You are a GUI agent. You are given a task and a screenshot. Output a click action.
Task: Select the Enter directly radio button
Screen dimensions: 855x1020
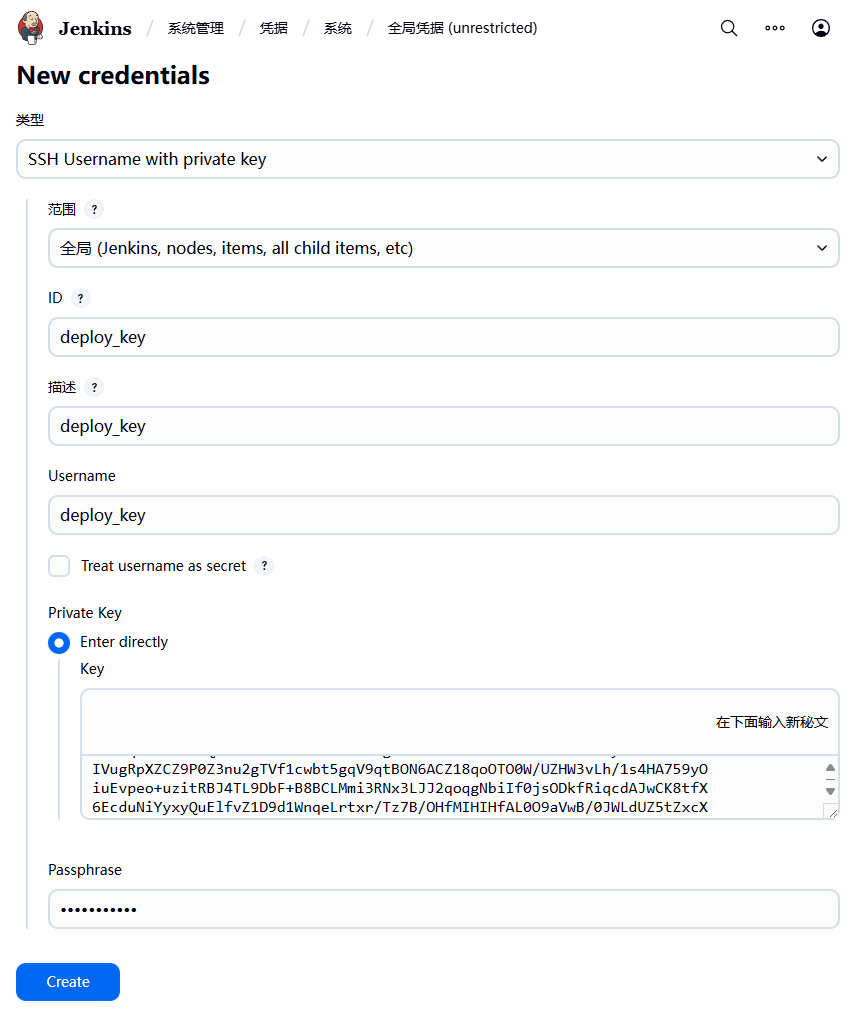59,643
